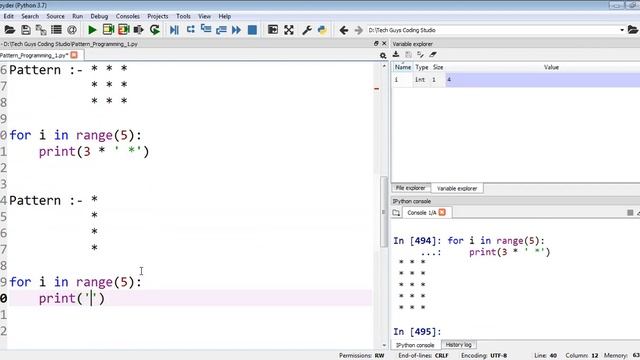Browse a working directory with the folder icon
The width and height of the screenshot is (640, 360).
[633, 30]
